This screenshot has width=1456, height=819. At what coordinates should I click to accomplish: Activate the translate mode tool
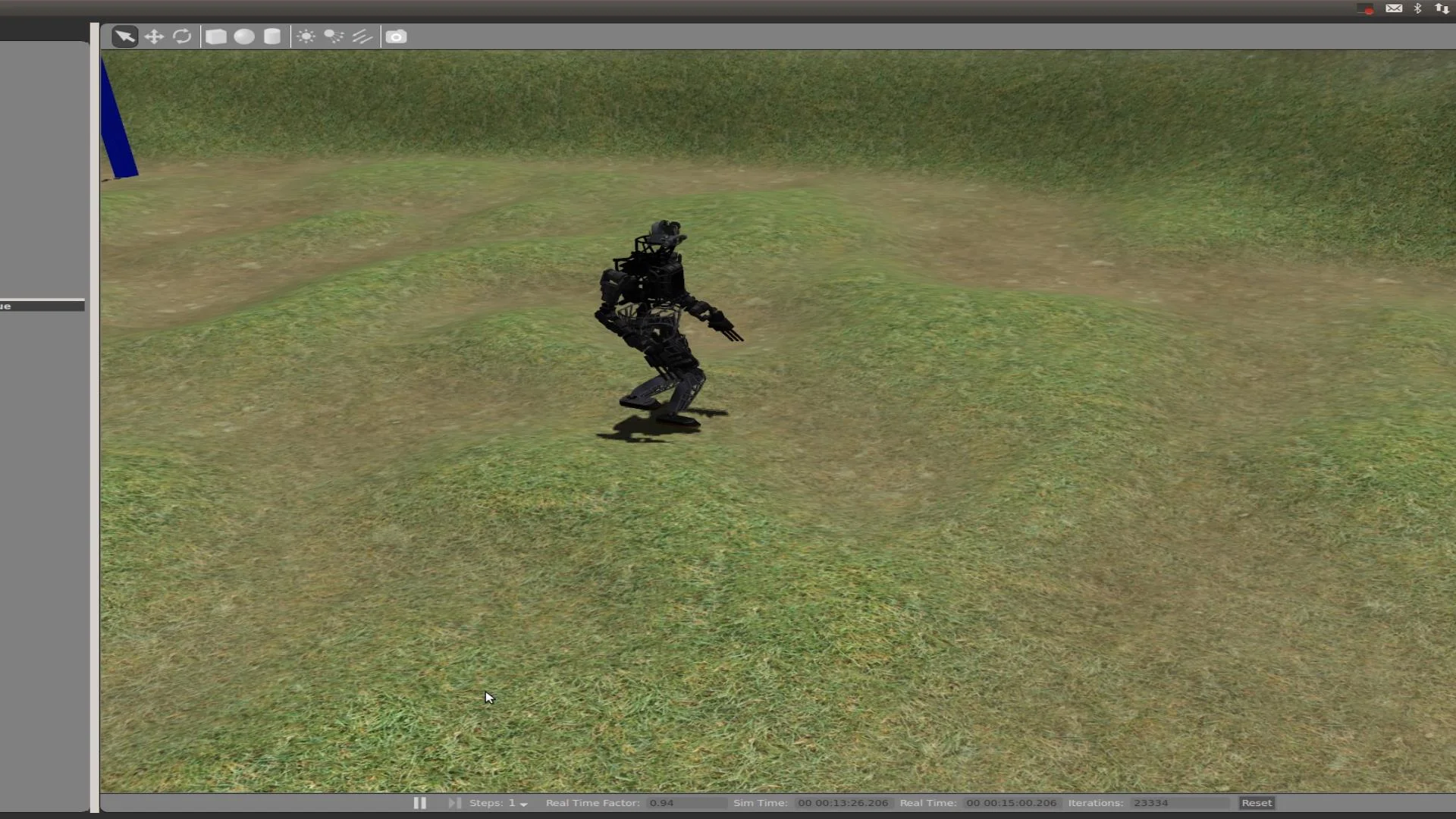pyautogui.click(x=154, y=36)
